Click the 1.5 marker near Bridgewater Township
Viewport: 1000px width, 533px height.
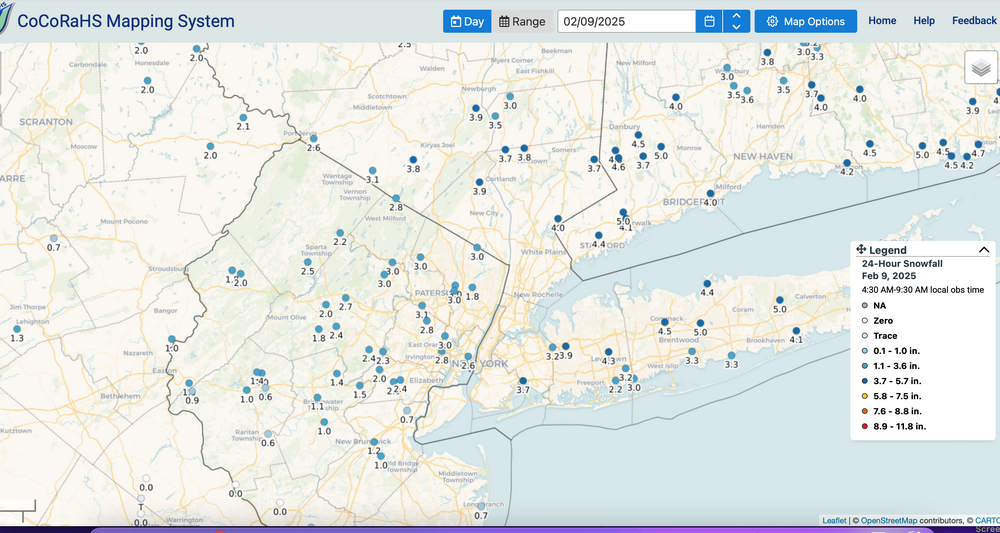pyautogui.click(x=360, y=386)
